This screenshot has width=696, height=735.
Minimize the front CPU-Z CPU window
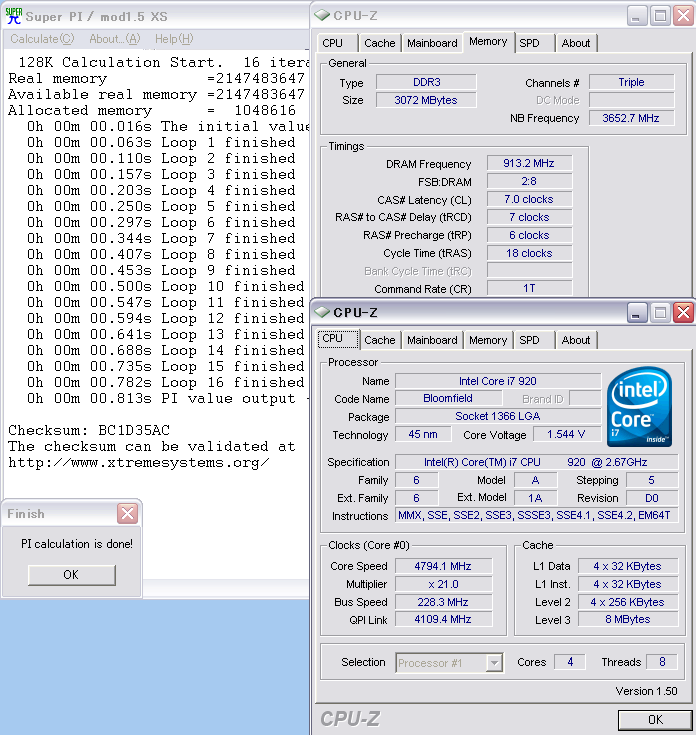click(x=636, y=313)
